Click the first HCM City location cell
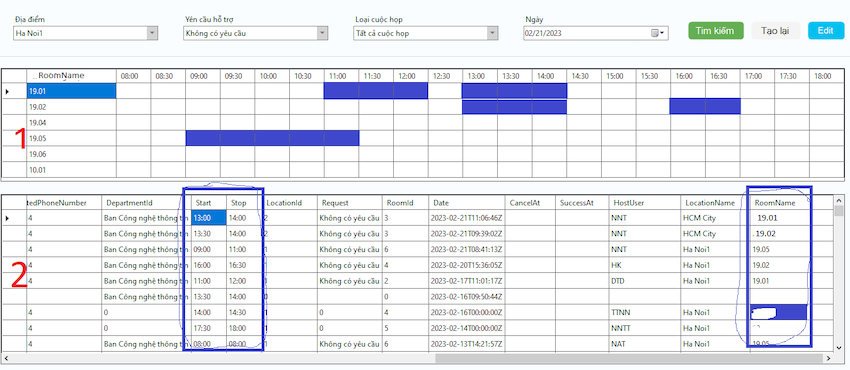Image resolution: width=850 pixels, height=370 pixels. (715, 218)
